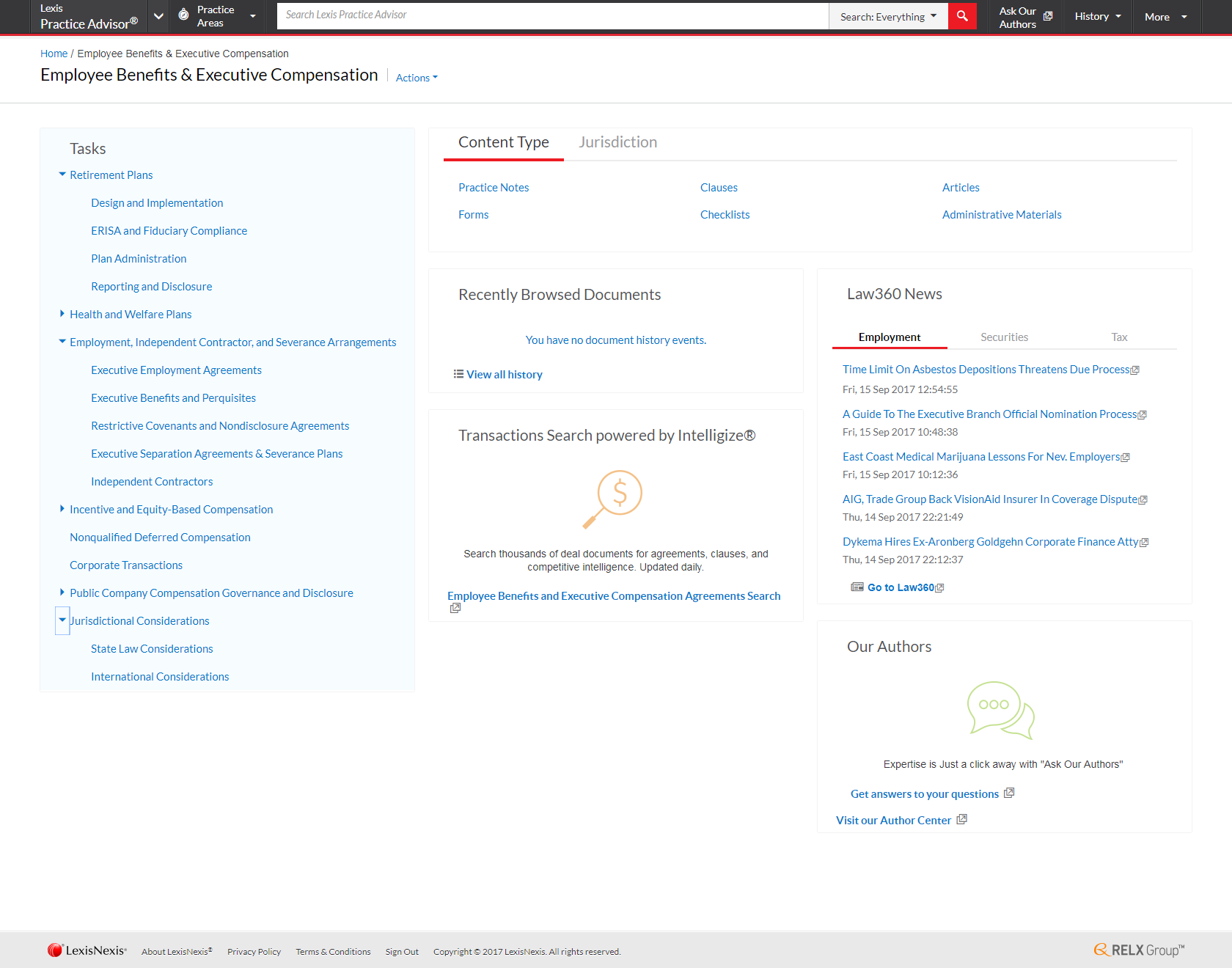Viewport: 1232px width, 968px height.
Task: Click the LexisNexis footer logo
Action: click(87, 950)
